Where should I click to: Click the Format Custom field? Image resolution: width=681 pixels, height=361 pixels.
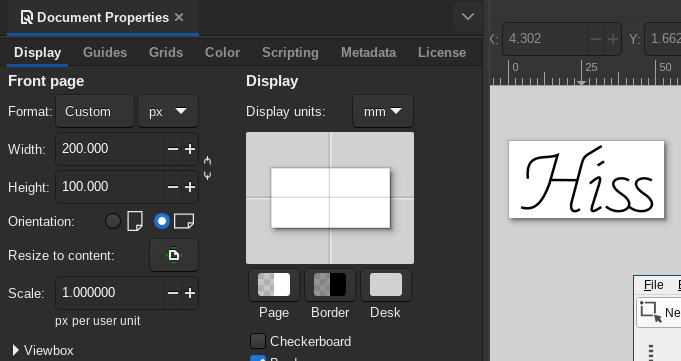pos(95,112)
